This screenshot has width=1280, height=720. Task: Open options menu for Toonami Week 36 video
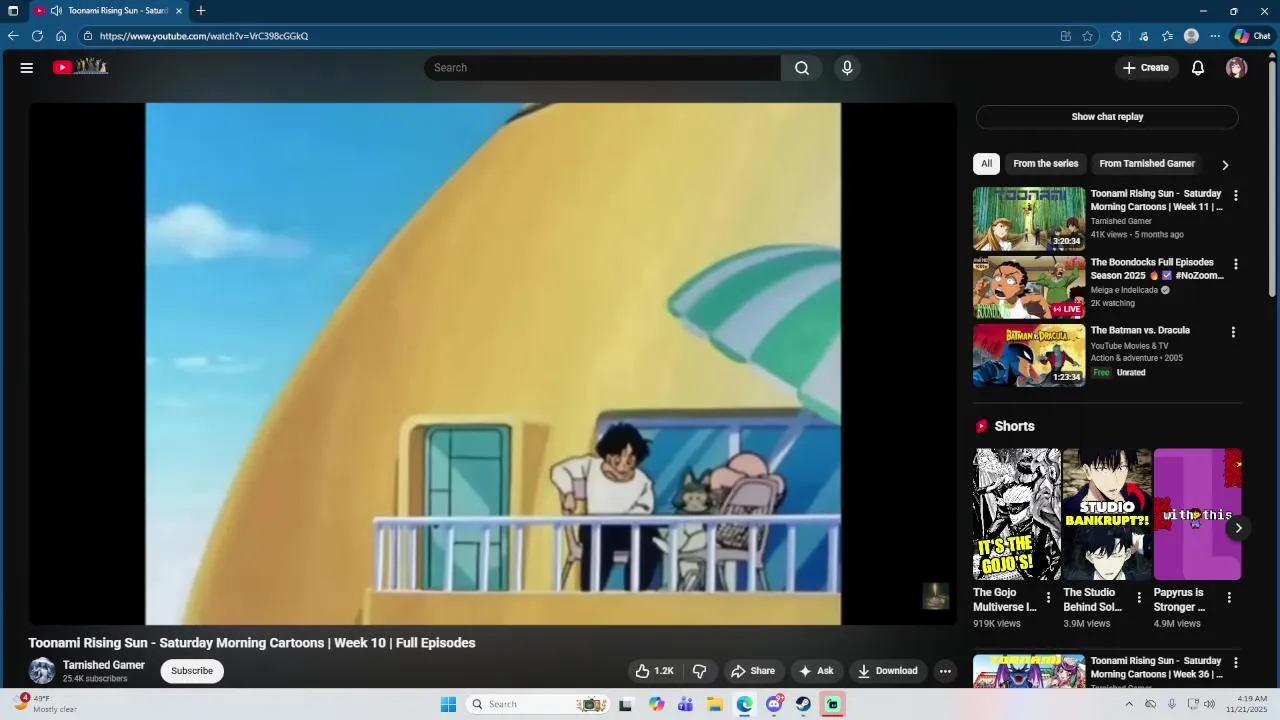[x=1236, y=663]
